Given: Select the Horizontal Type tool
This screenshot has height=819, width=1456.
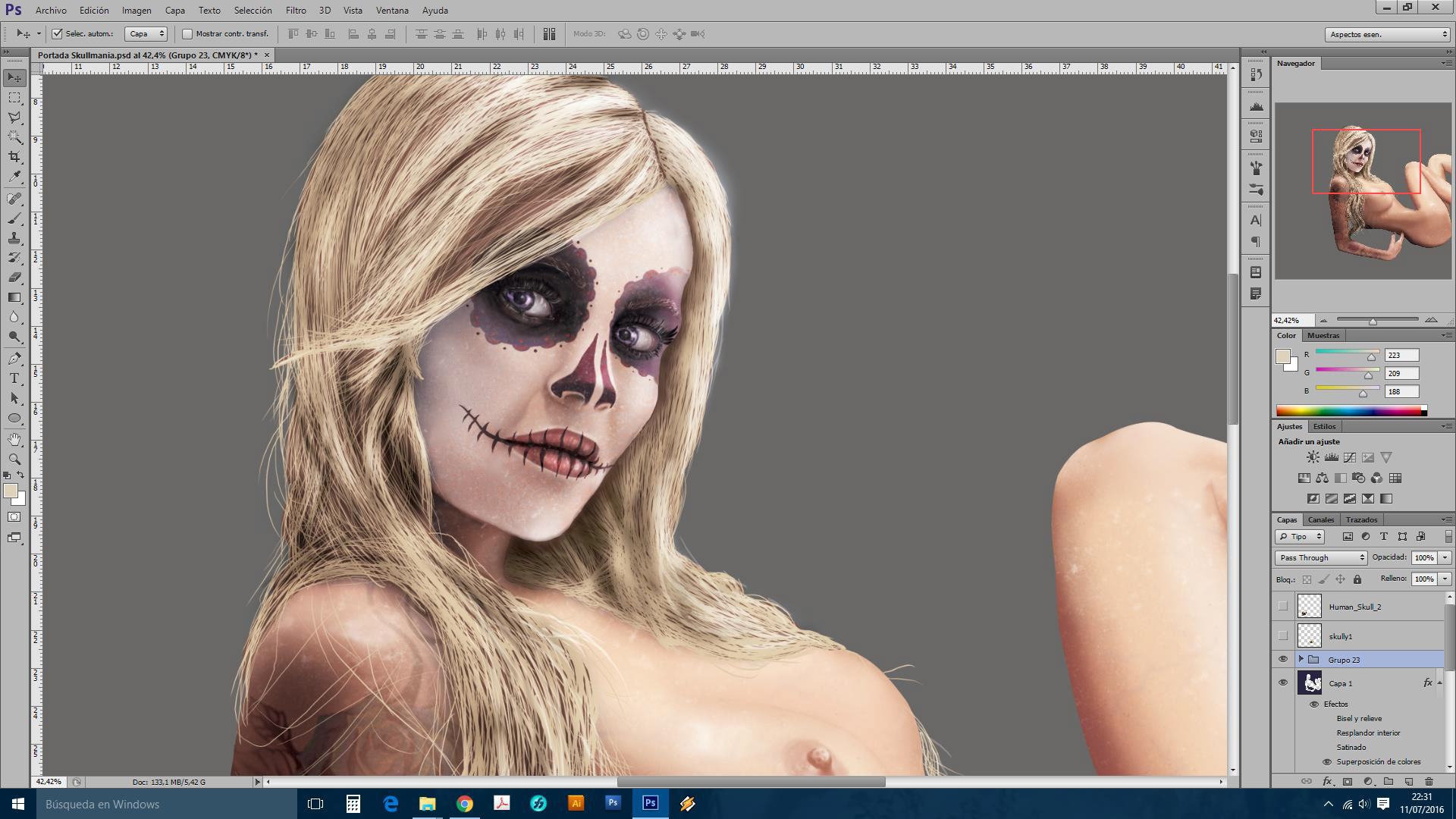Looking at the screenshot, I should pyautogui.click(x=14, y=378).
